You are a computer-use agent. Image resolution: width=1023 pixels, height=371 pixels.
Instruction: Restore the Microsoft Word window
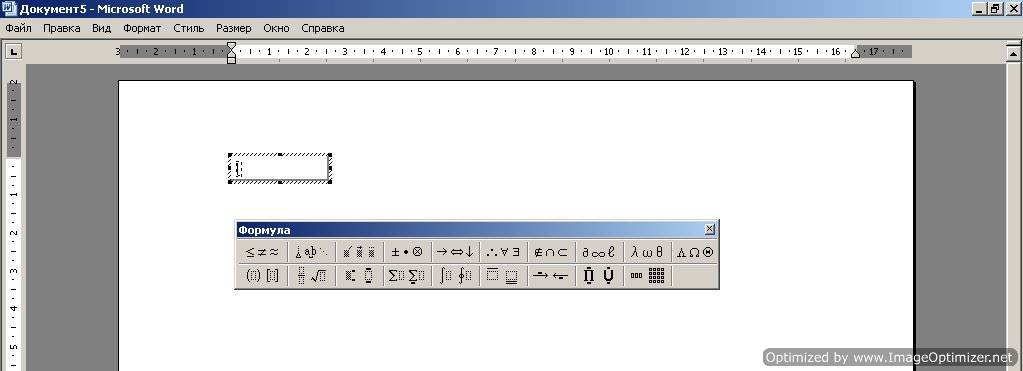994,8
